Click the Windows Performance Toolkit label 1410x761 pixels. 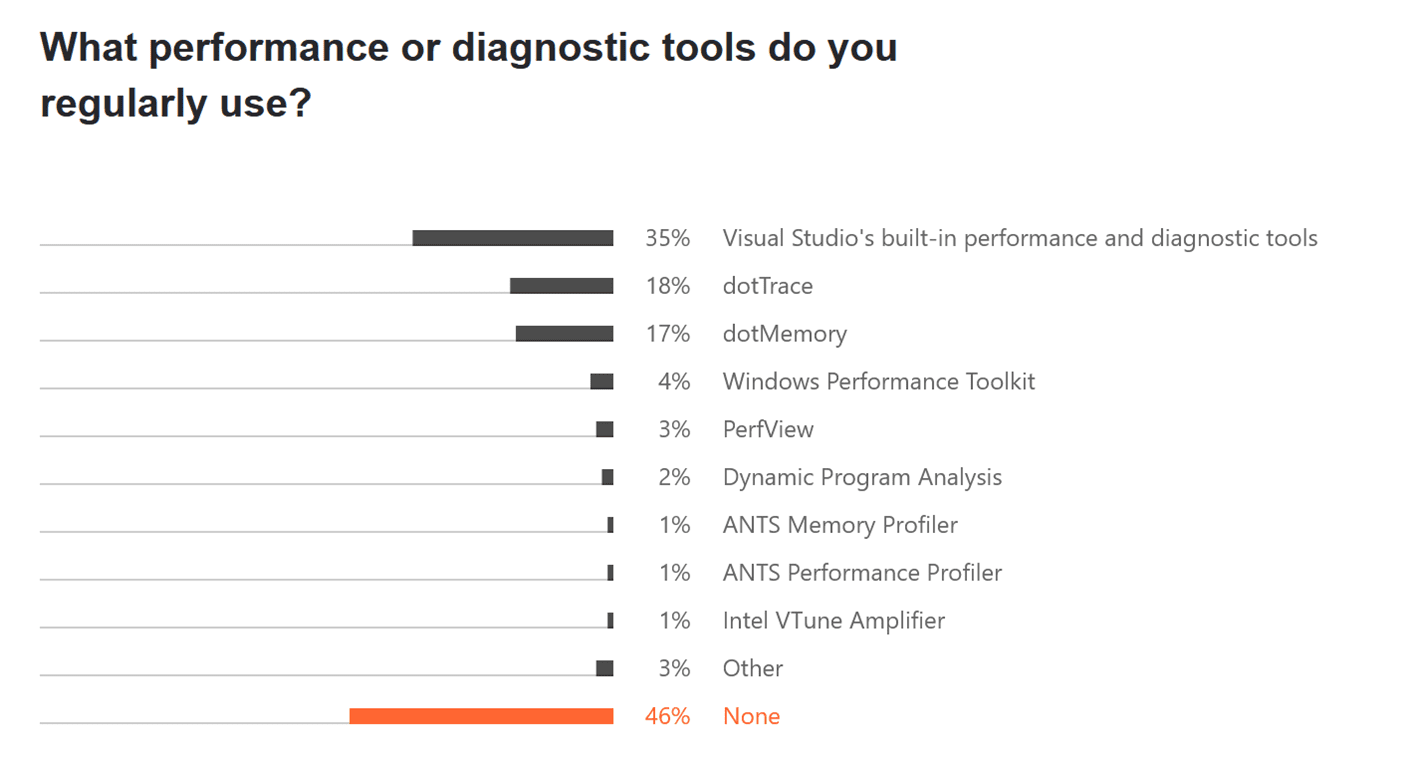(879, 381)
